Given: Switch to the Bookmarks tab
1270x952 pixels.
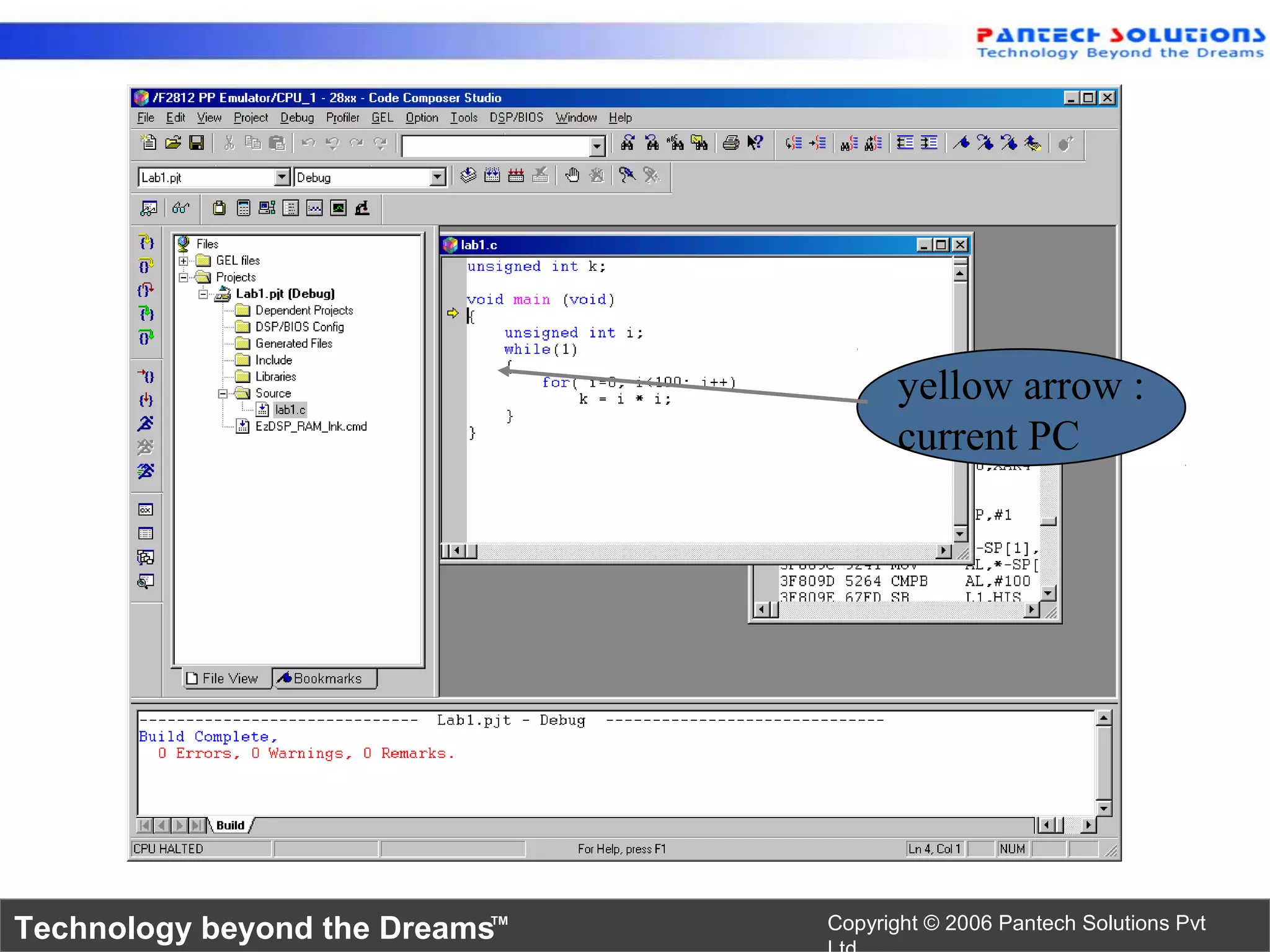Looking at the screenshot, I should [324, 679].
